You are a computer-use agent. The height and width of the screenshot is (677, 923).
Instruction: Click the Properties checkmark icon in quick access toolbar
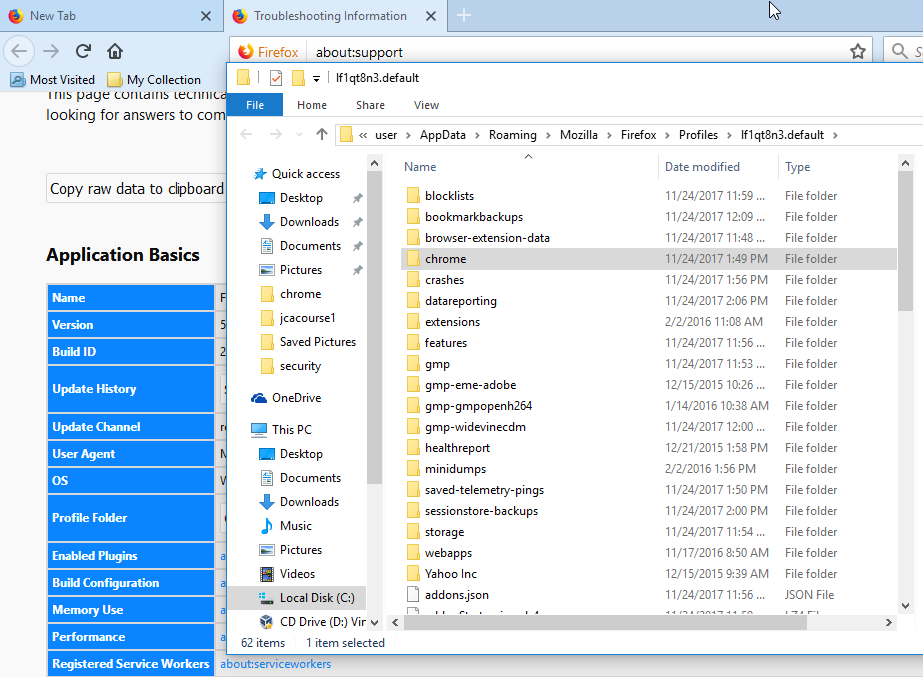click(275, 78)
